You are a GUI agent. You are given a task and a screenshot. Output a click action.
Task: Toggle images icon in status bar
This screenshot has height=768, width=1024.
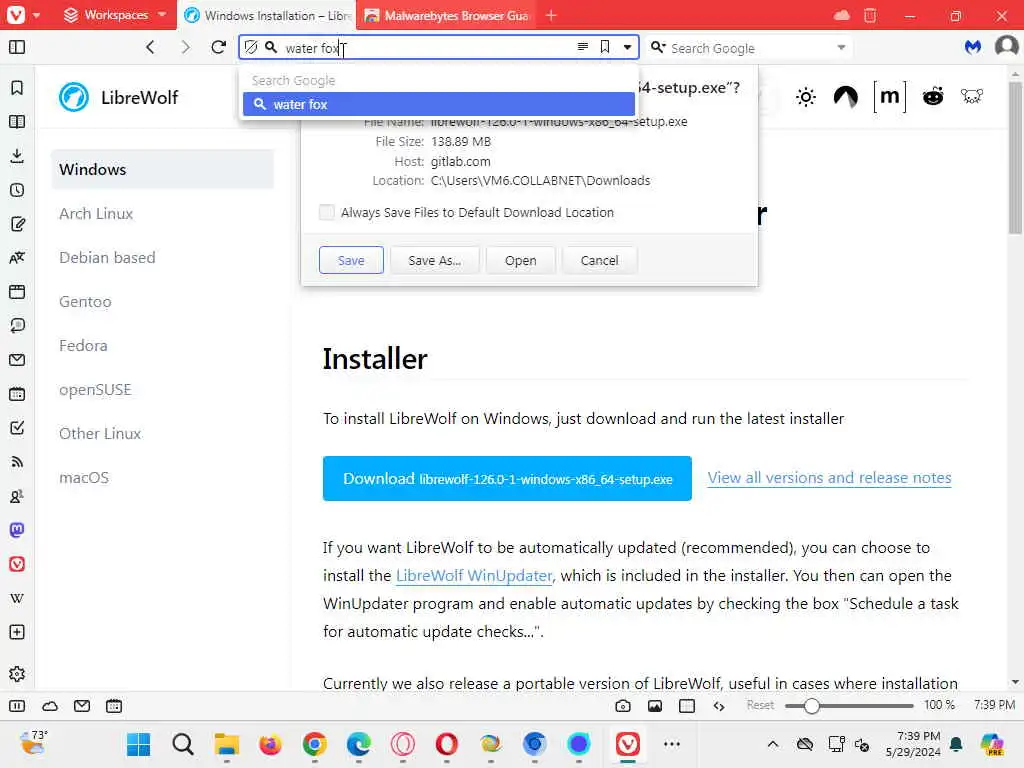click(655, 706)
